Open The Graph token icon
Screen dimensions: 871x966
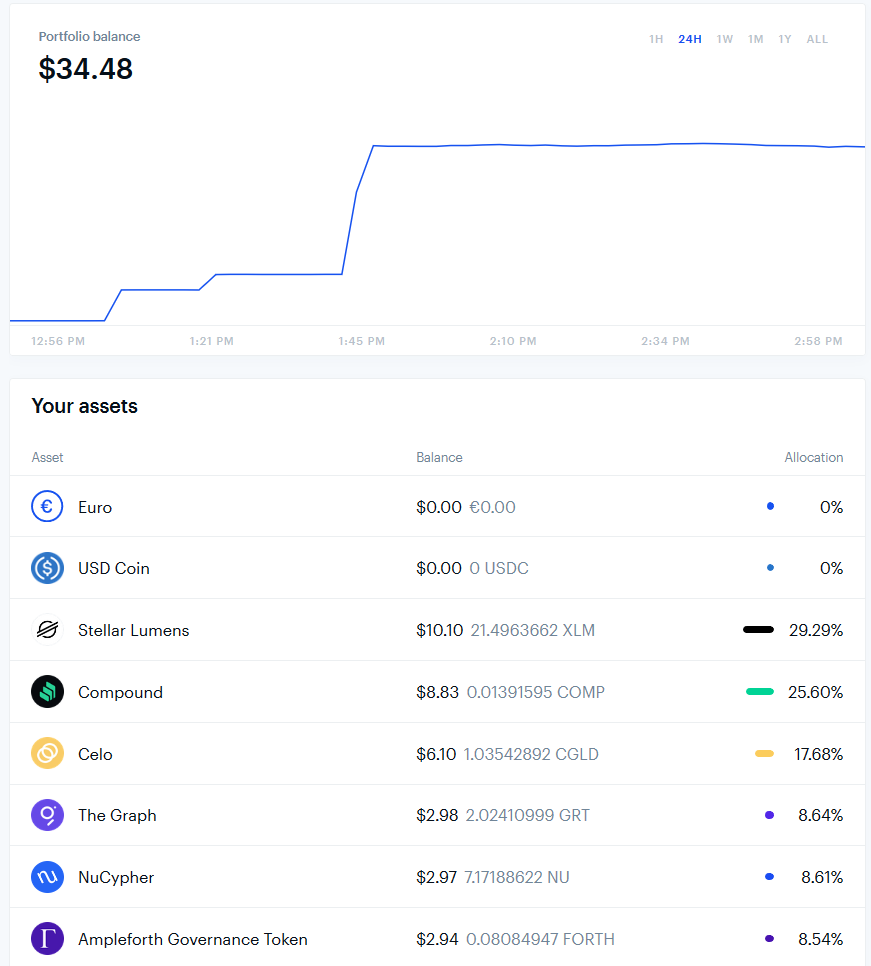(47, 815)
